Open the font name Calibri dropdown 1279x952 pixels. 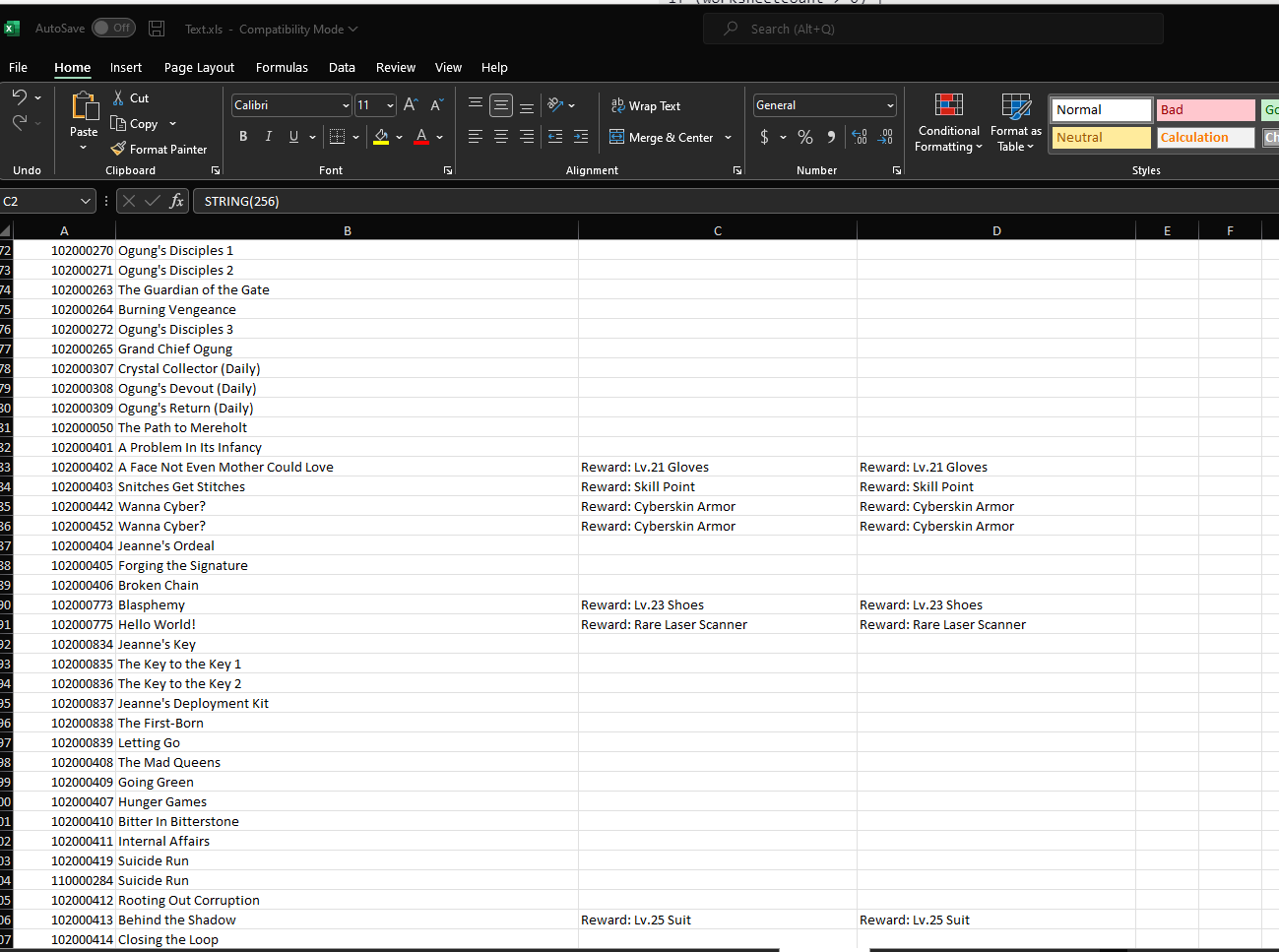click(346, 105)
